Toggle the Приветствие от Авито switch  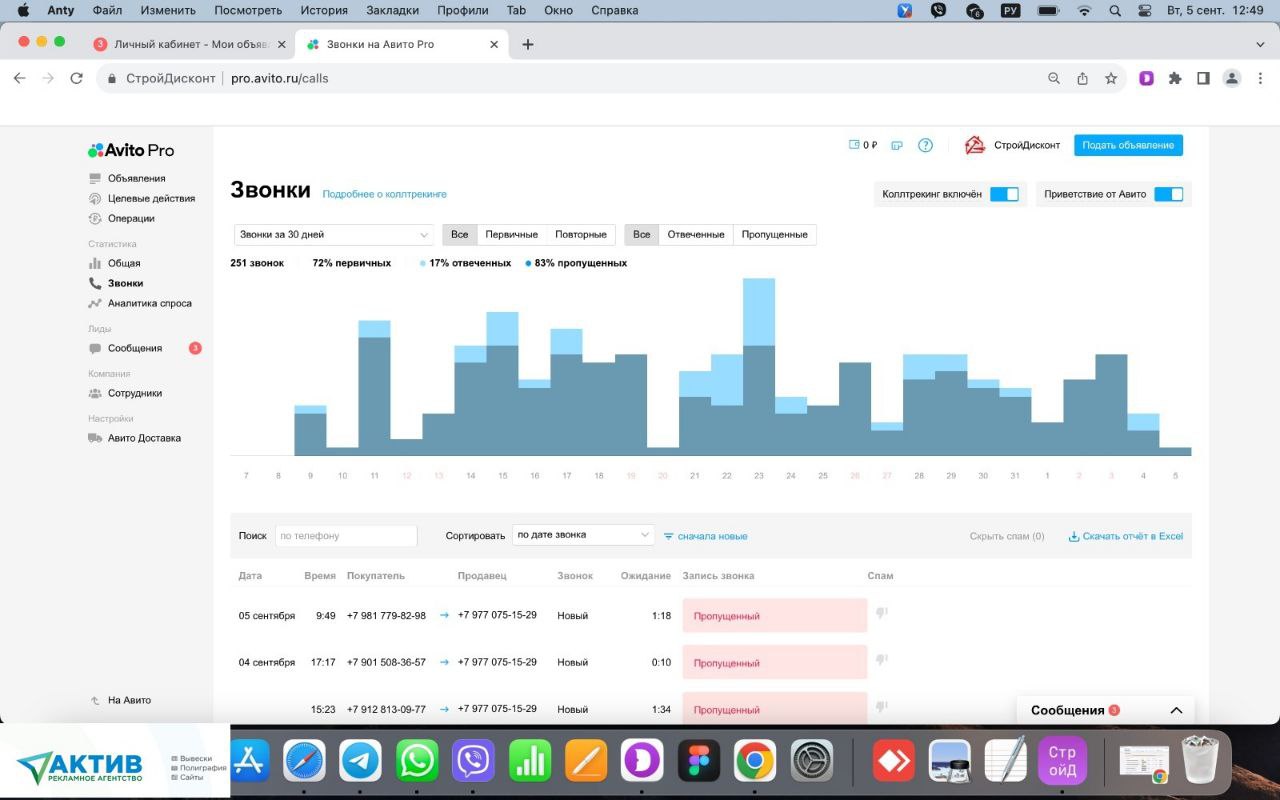tap(1168, 194)
